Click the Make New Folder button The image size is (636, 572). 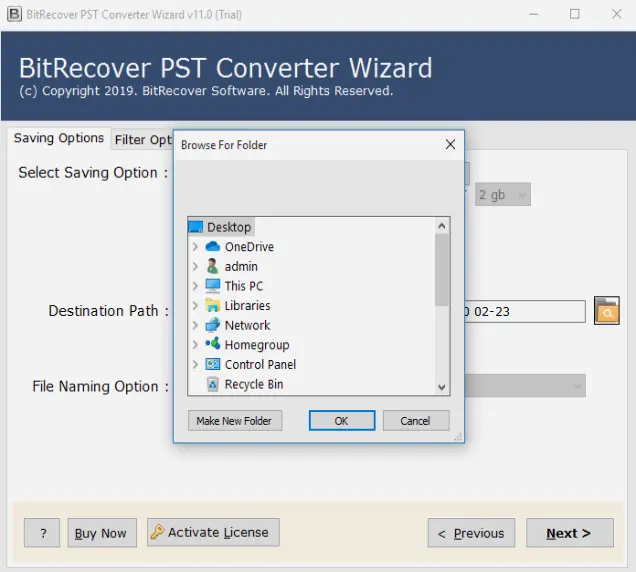click(x=235, y=421)
